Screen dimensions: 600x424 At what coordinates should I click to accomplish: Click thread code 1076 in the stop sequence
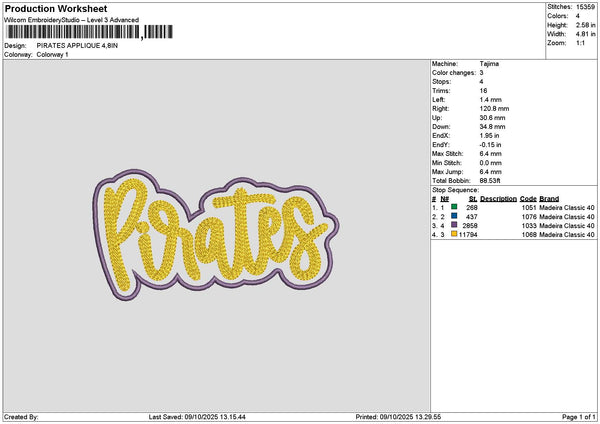point(529,217)
